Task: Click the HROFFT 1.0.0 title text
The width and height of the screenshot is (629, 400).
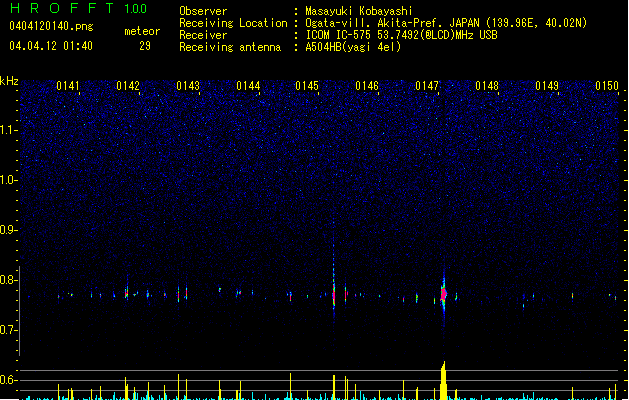Action: (x=79, y=8)
